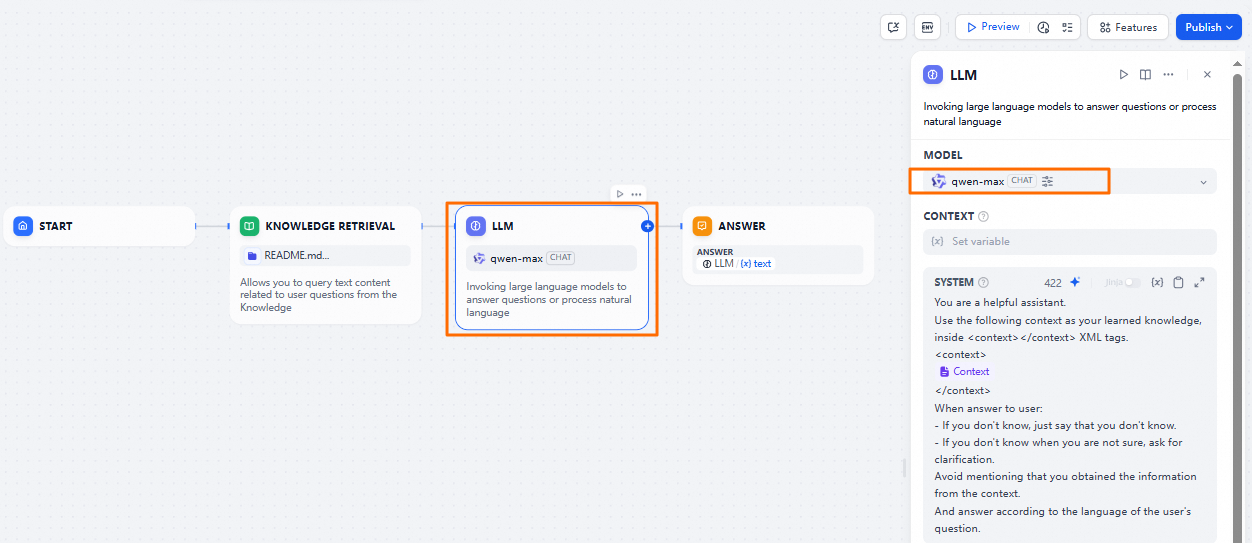Open three-dots menu above the LLM node
This screenshot has height=543, width=1252.
636,194
